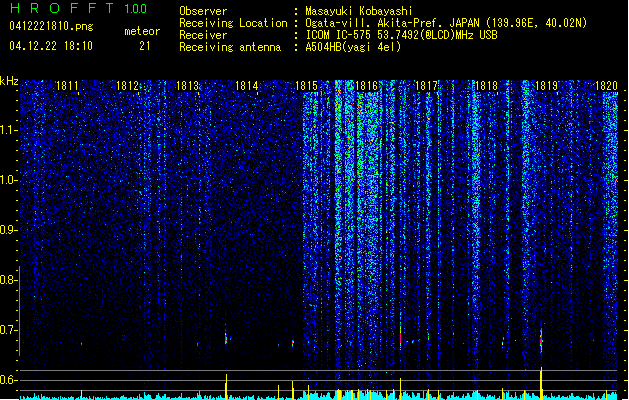The width and height of the screenshot is (629, 400).
Task: Click the observer name Masayuki Kobayashi
Action: (359, 11)
